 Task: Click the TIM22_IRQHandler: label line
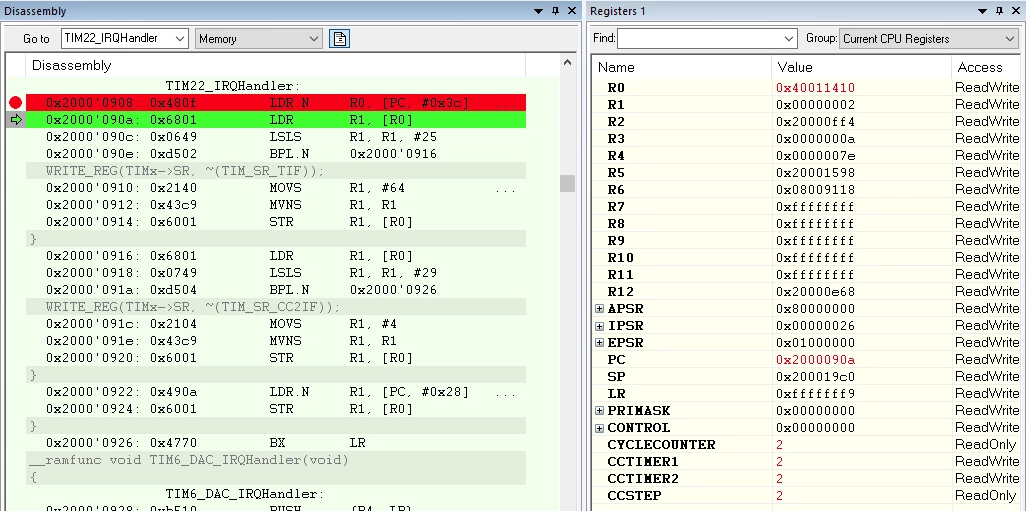click(276, 86)
